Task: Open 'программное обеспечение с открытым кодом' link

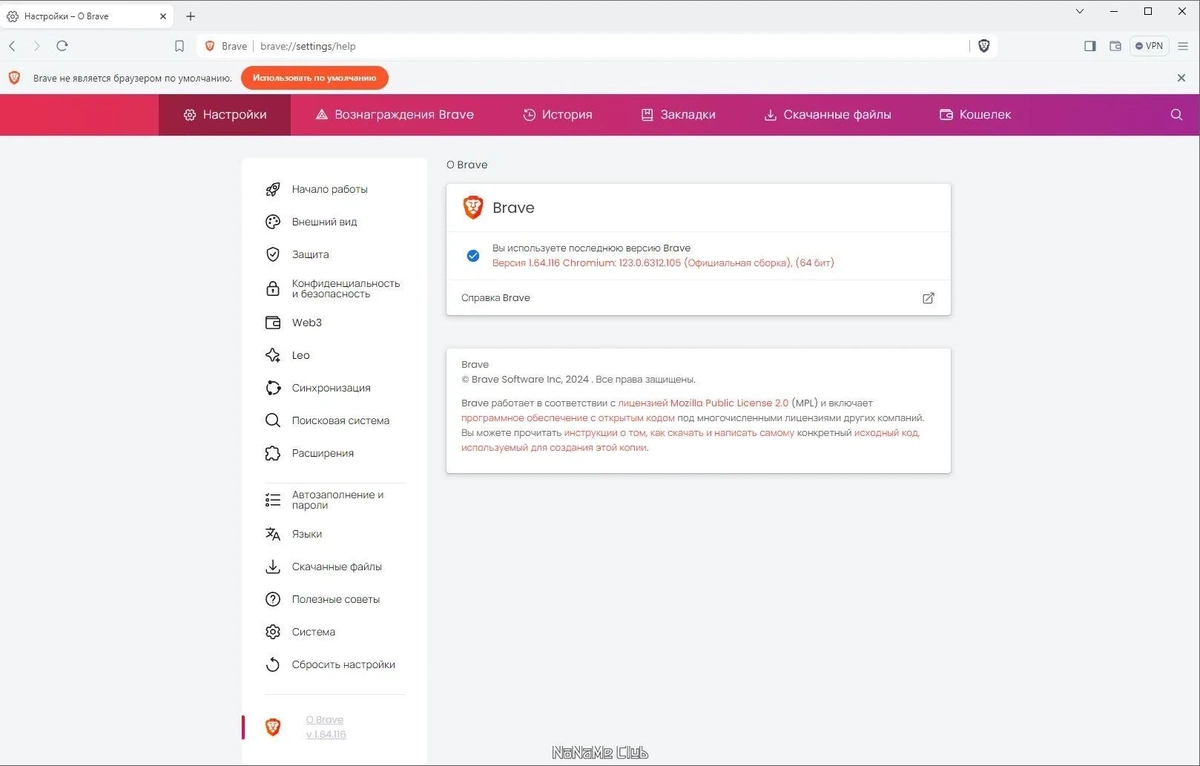Action: pos(568,418)
